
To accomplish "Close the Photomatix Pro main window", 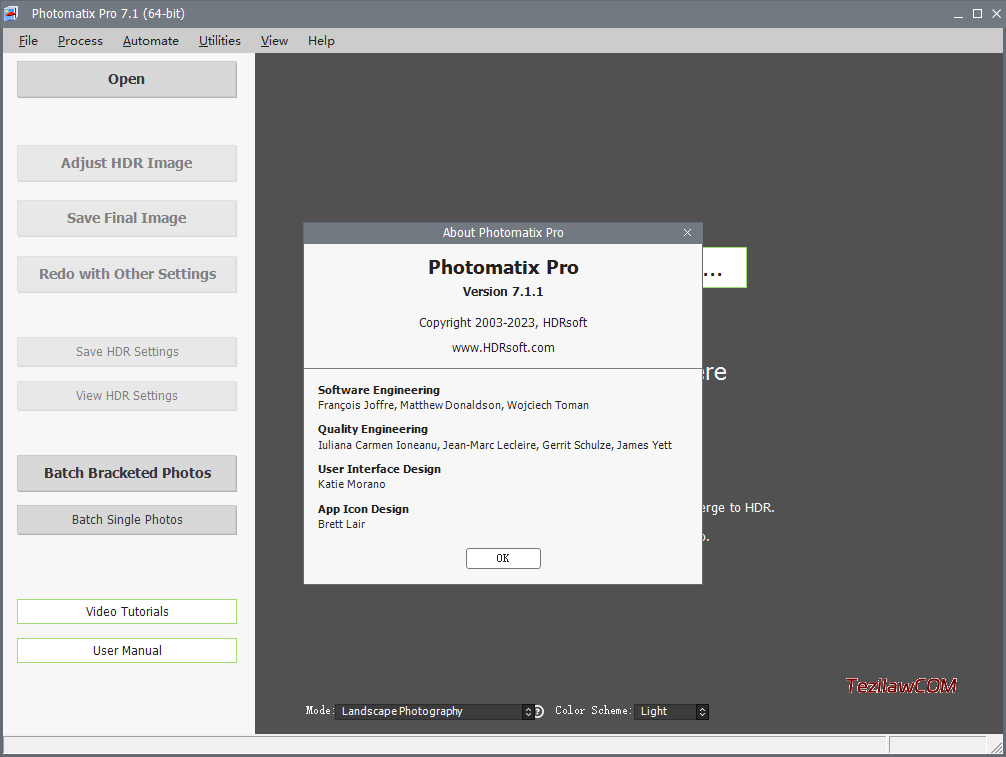I will (996, 13).
